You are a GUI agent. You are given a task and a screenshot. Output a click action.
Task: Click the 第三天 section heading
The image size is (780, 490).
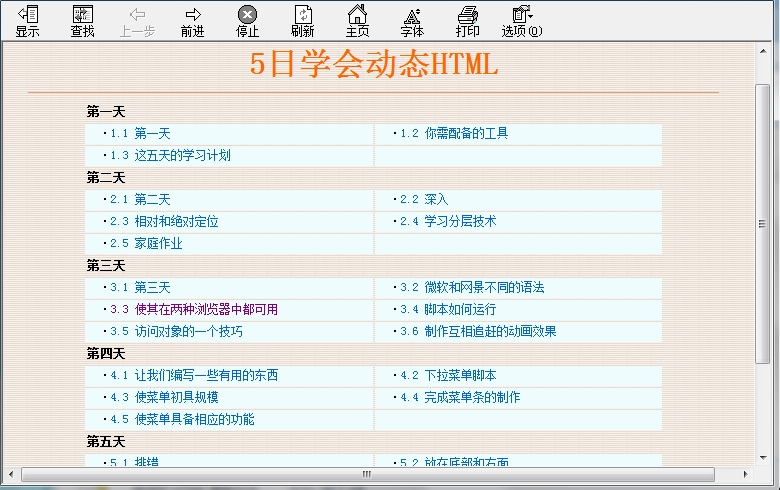point(105,266)
